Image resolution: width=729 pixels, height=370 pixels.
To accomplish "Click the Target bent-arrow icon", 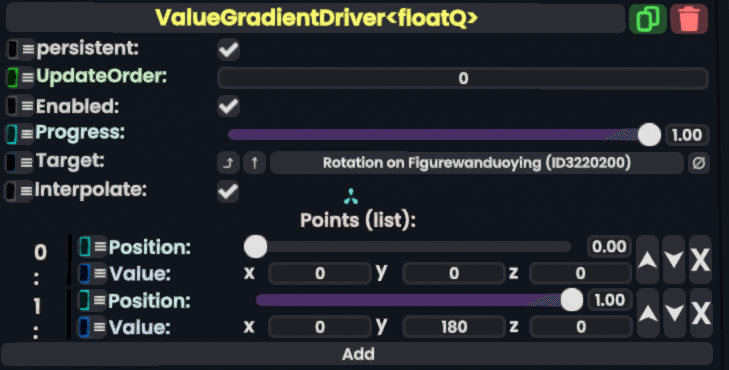I will (228, 163).
